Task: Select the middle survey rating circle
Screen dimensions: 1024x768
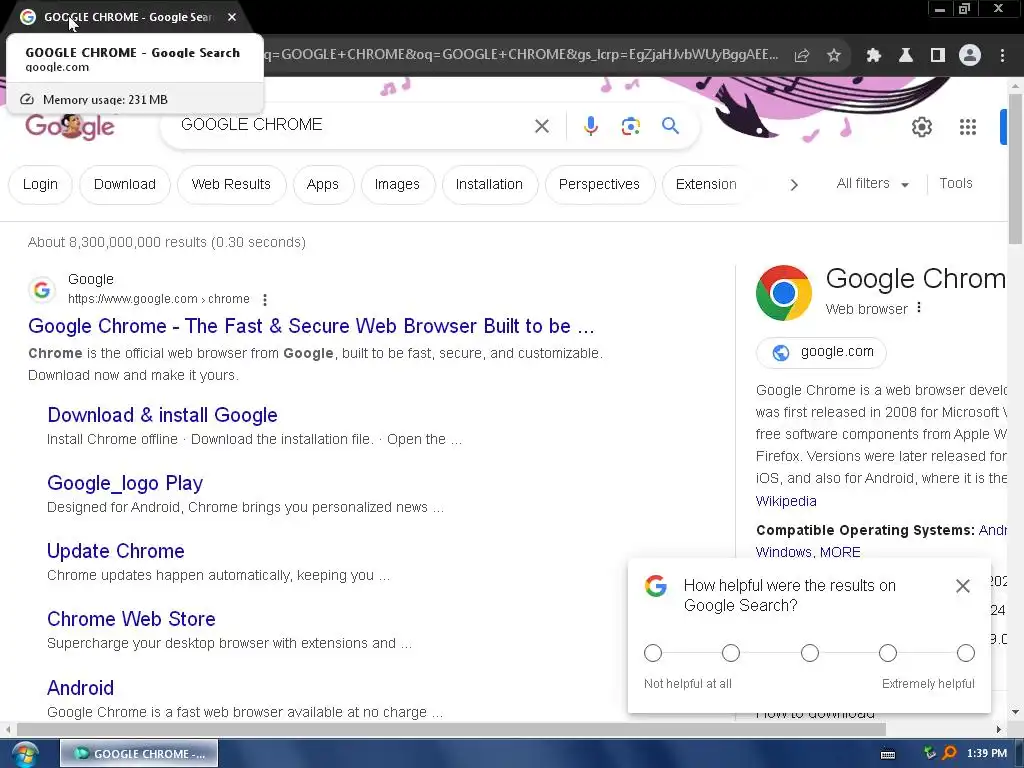Action: point(810,653)
